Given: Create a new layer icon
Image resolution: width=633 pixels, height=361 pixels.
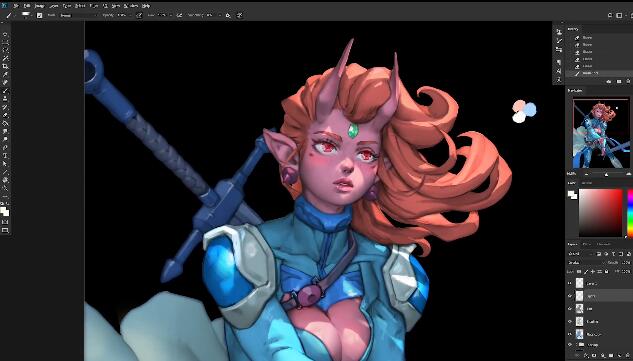Looking at the screenshot, I should [620, 355].
